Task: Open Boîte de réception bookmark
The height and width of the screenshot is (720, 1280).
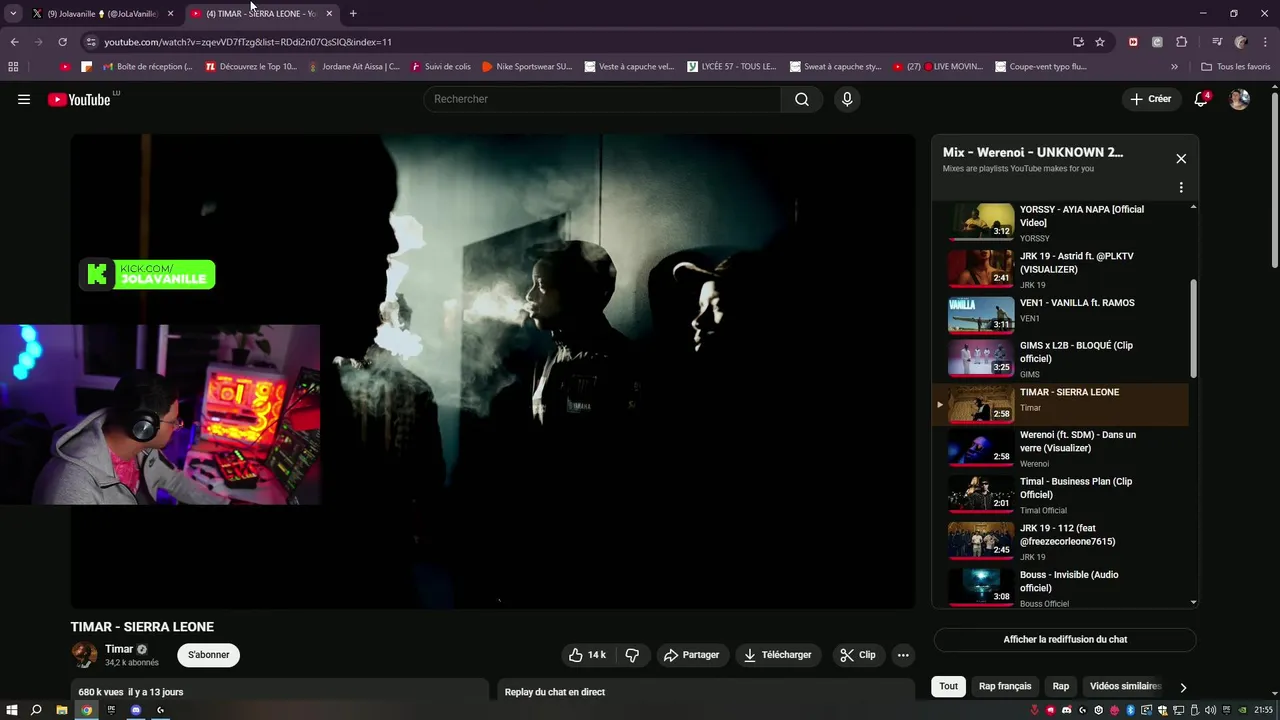Action: (x=148, y=67)
